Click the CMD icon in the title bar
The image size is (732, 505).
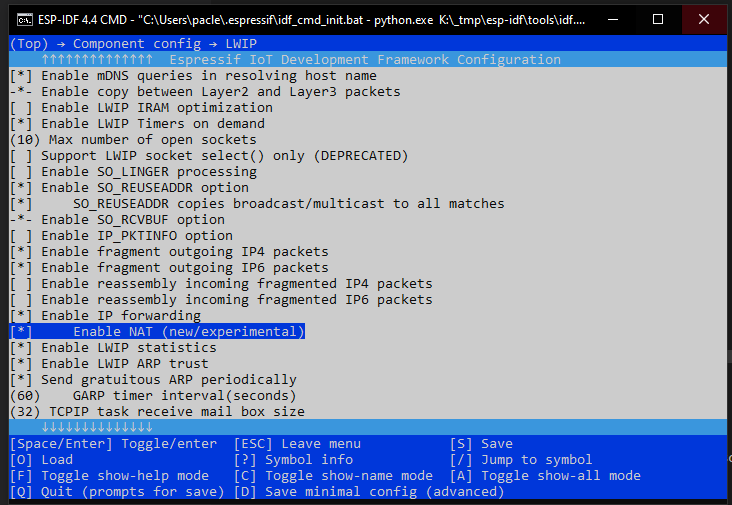click(x=25, y=20)
